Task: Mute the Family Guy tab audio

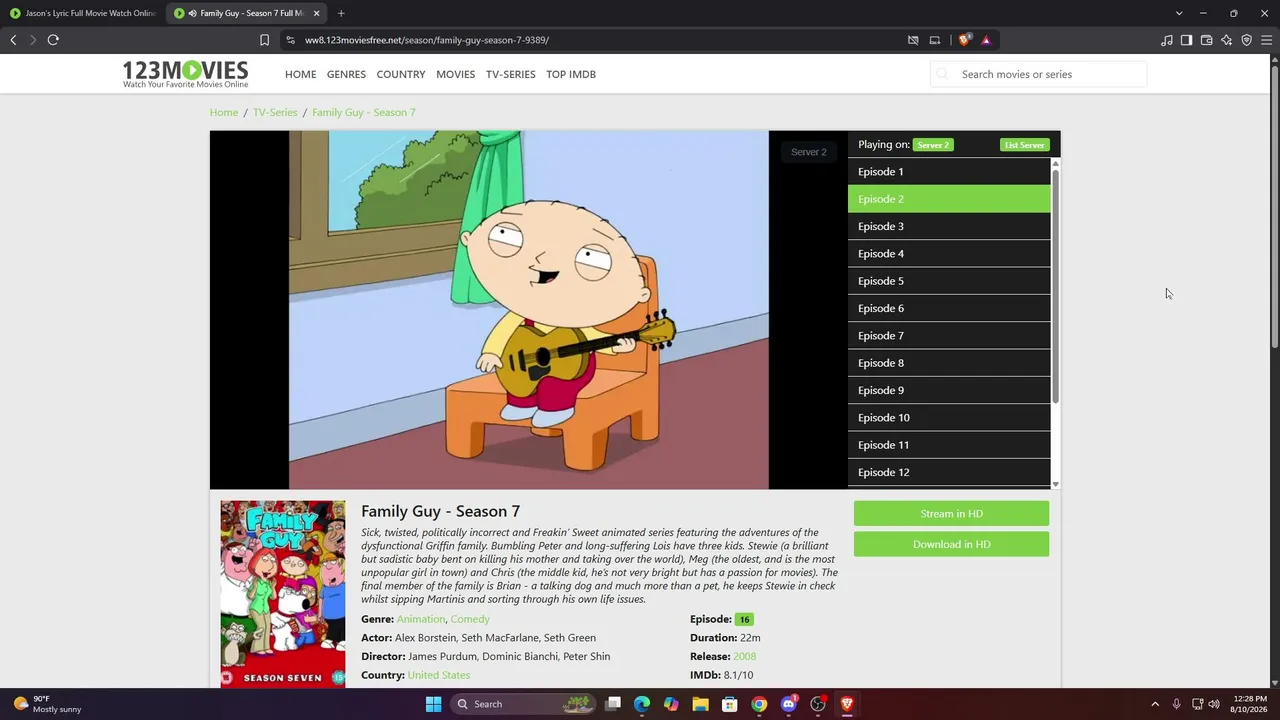Action: (192, 13)
